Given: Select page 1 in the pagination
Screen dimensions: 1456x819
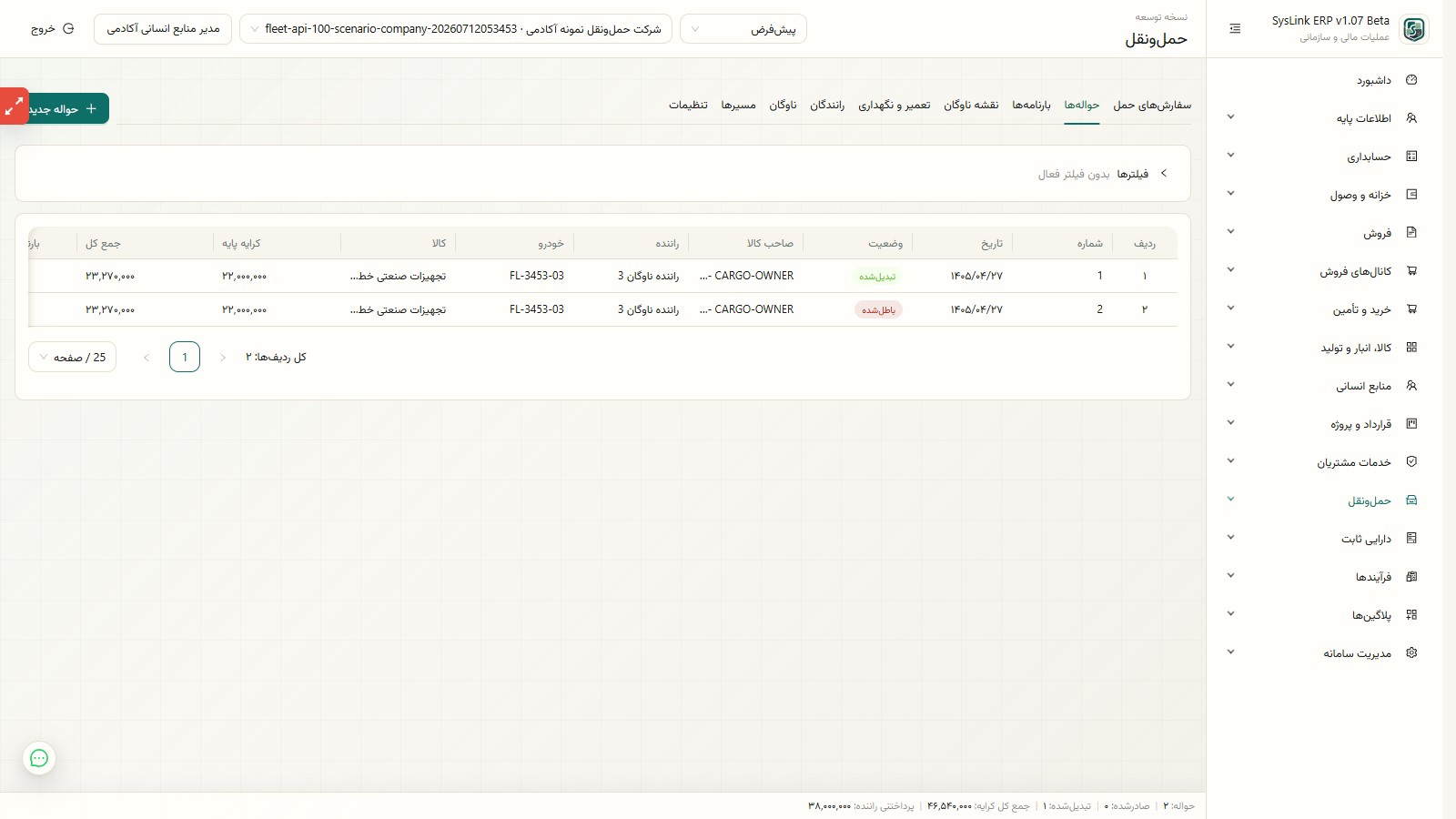Looking at the screenshot, I should [x=185, y=358].
